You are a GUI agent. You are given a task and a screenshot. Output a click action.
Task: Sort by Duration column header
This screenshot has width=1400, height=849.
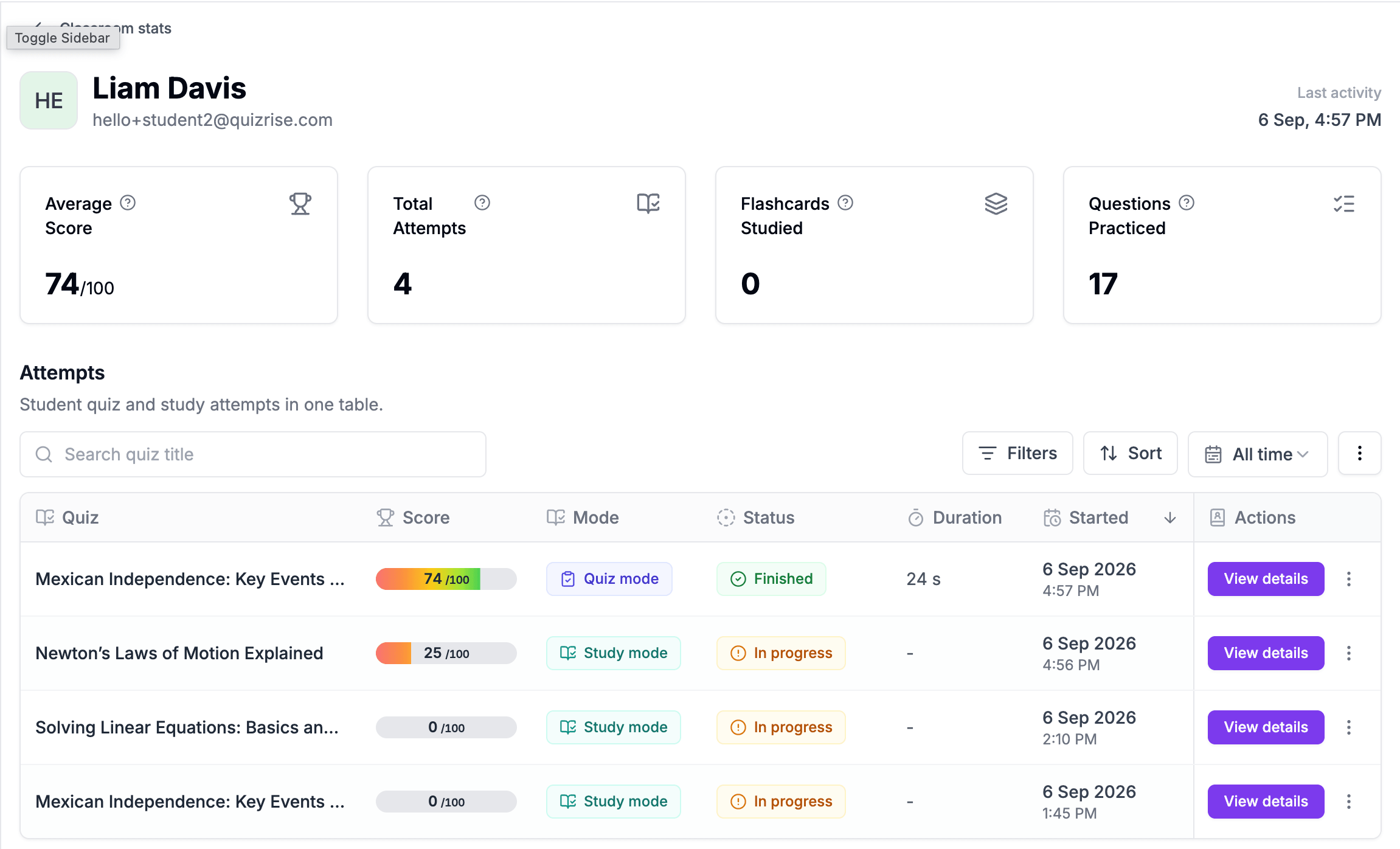(x=954, y=518)
